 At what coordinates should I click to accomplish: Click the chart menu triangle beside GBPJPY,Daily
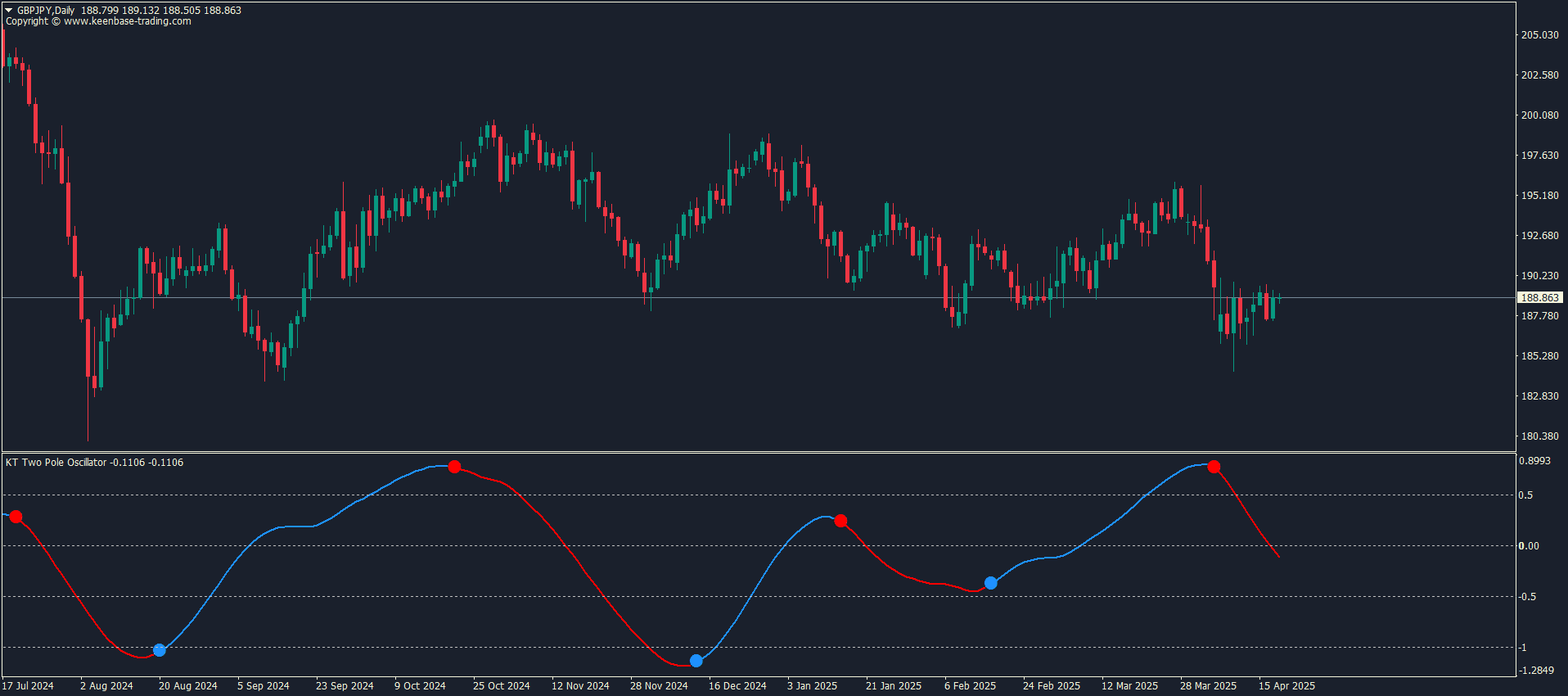click(9, 11)
